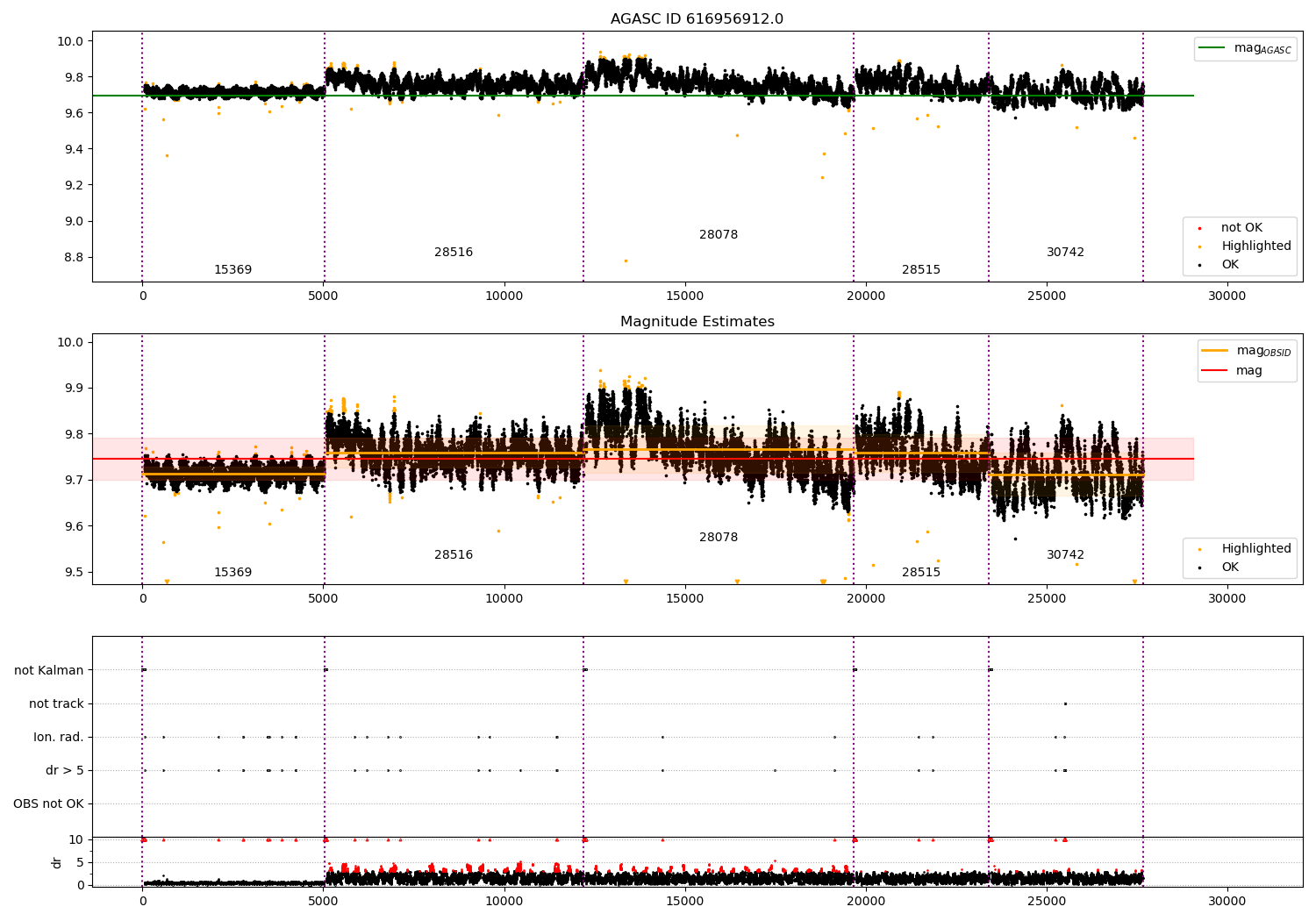This screenshot has height=921, width=1316.
Task: Click obsid label 28078 in top plot
Action: pyautogui.click(x=719, y=235)
